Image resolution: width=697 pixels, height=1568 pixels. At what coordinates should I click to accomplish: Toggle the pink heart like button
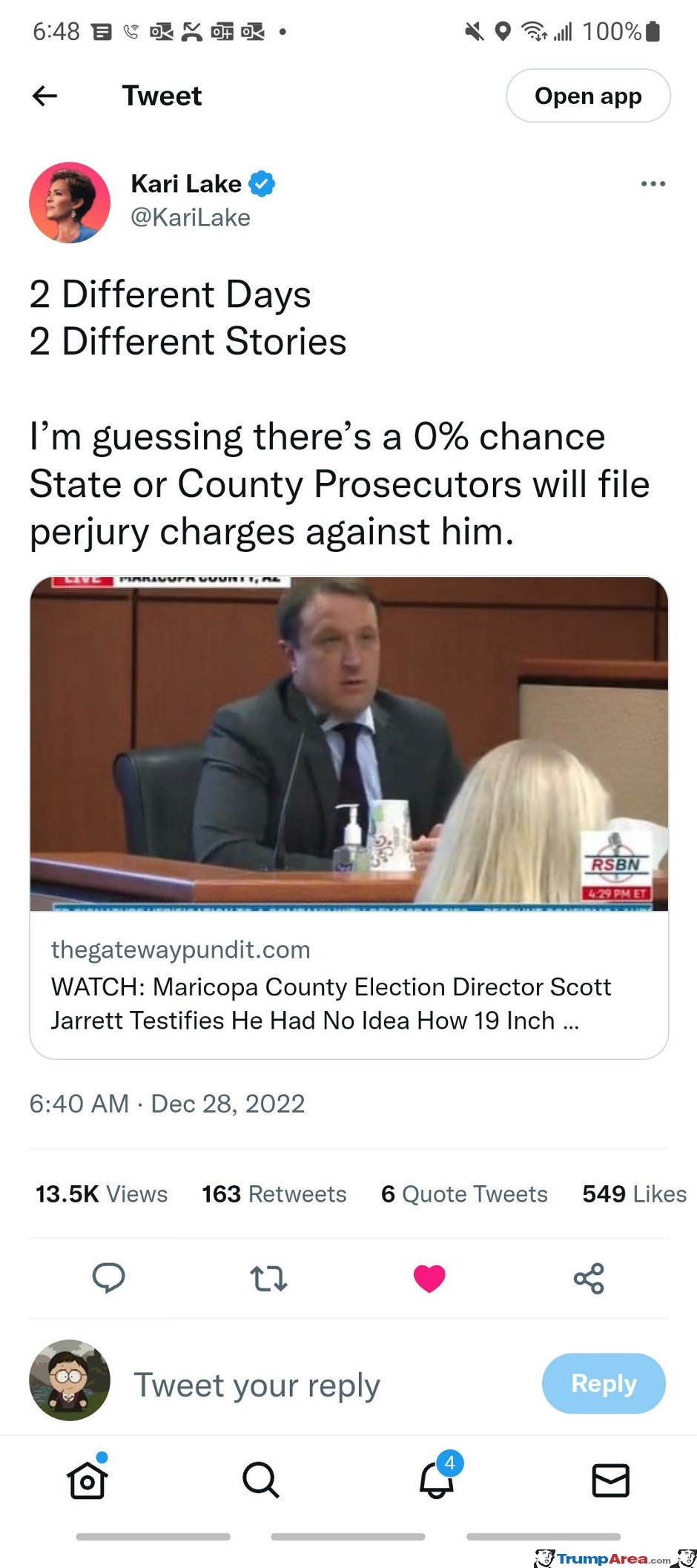(x=429, y=1278)
